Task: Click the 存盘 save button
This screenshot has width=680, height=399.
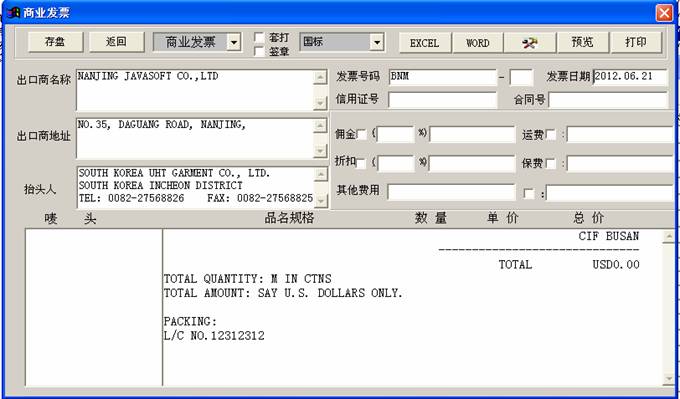Action: coord(55,42)
